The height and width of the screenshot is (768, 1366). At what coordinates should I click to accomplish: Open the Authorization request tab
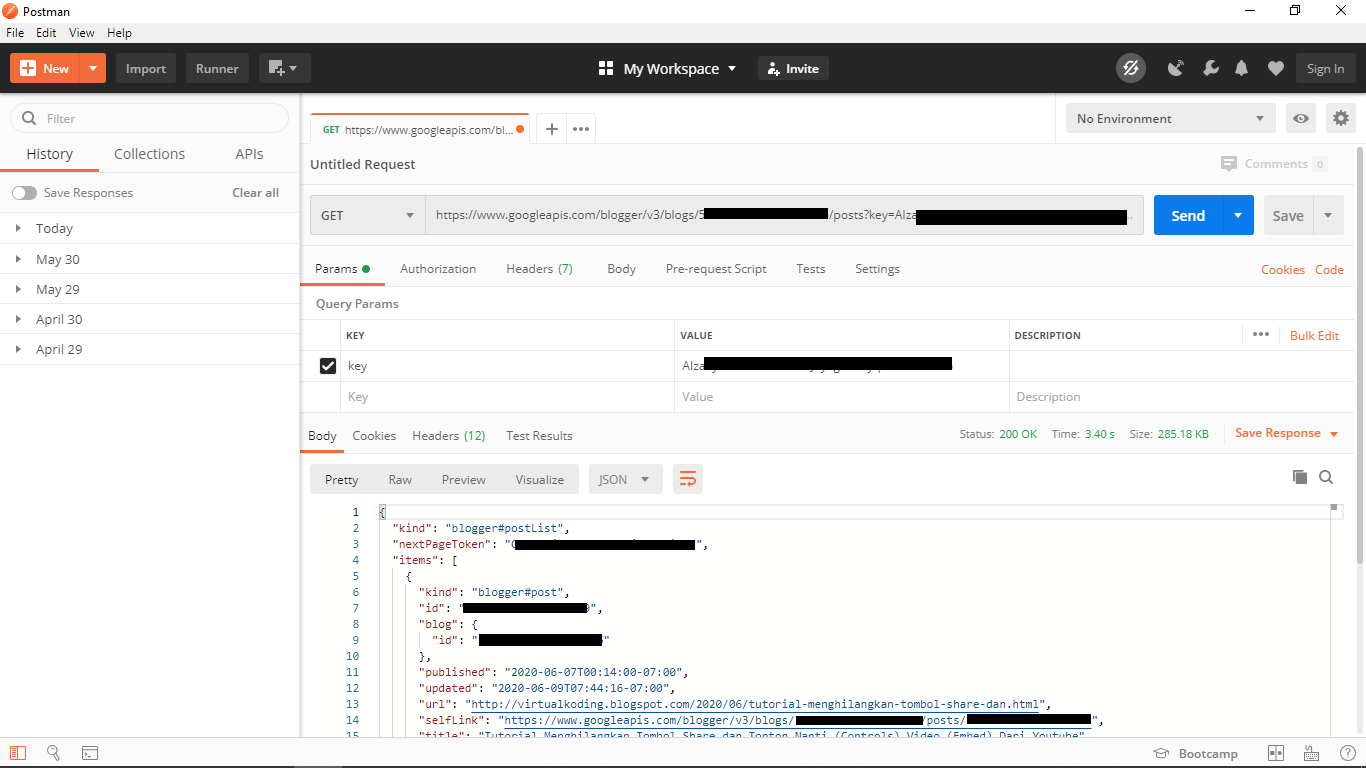[438, 269]
